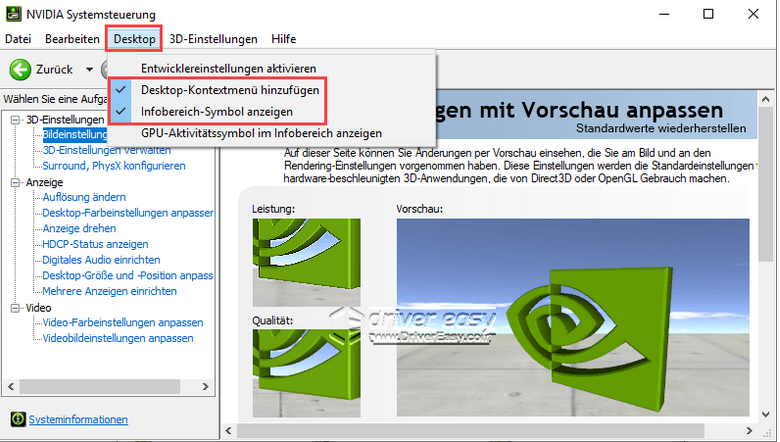Select the Anzeige tree heading
The height and width of the screenshot is (442, 780).
(x=44, y=182)
